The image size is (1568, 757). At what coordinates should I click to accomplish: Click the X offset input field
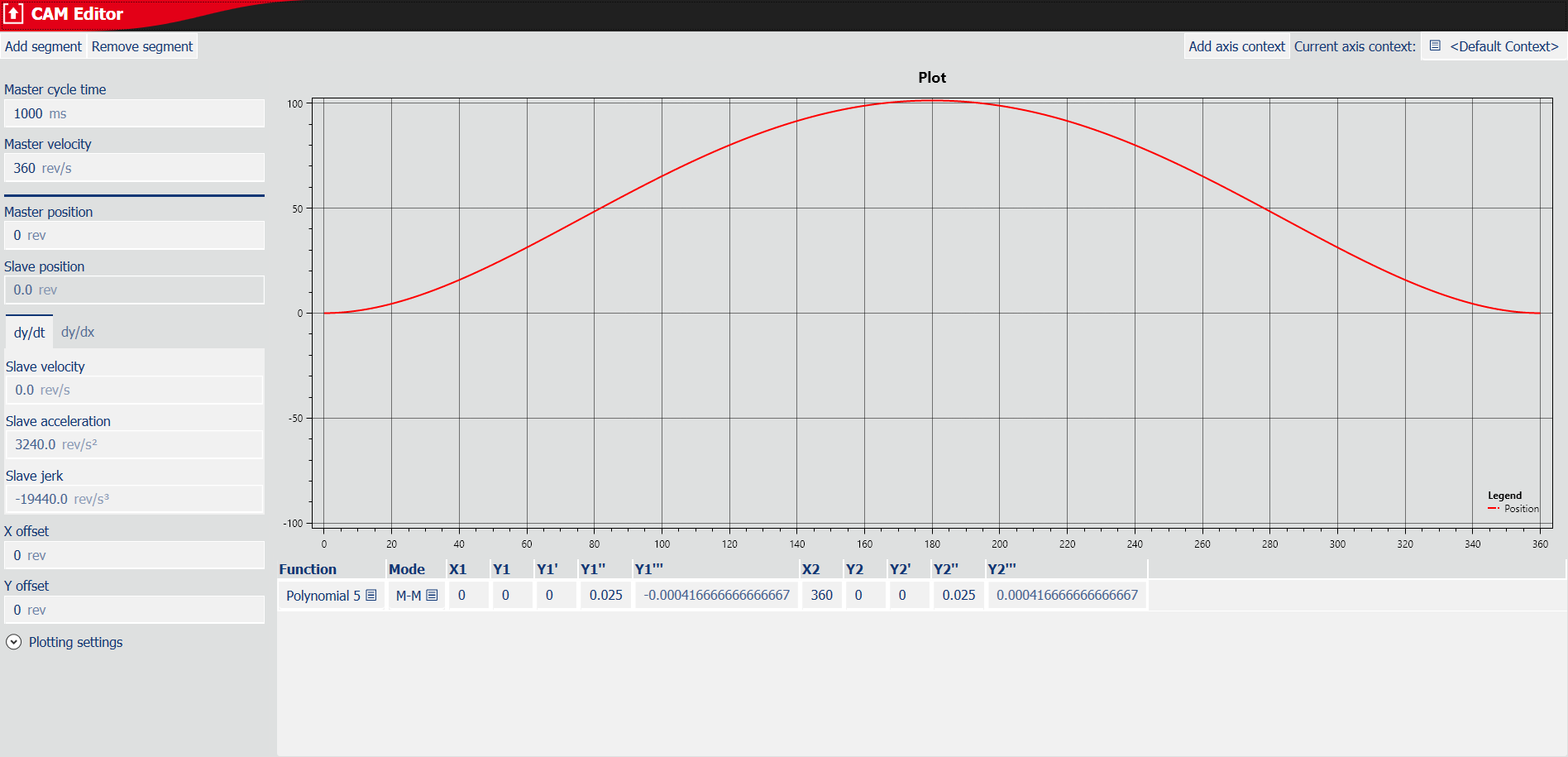pos(134,555)
